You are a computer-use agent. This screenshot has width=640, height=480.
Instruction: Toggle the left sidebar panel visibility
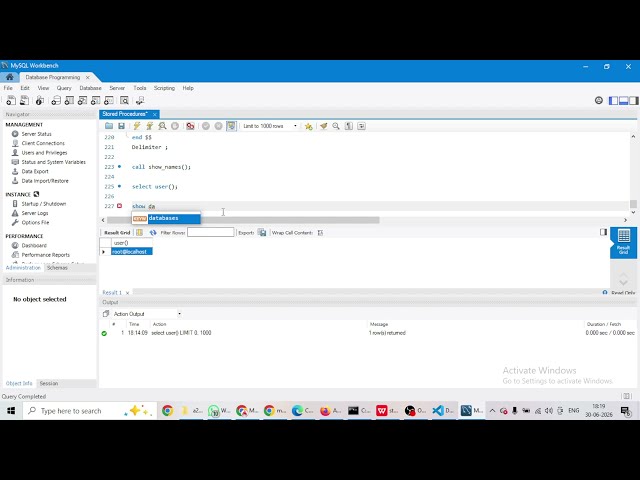pyautogui.click(x=613, y=100)
